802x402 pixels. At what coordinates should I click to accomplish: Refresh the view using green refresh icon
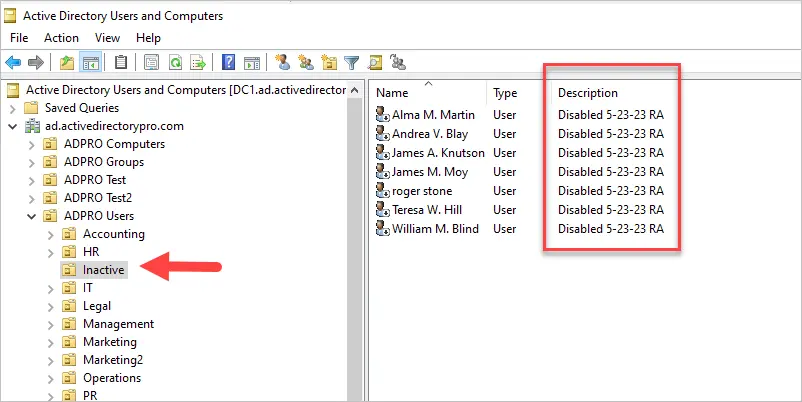point(175,63)
